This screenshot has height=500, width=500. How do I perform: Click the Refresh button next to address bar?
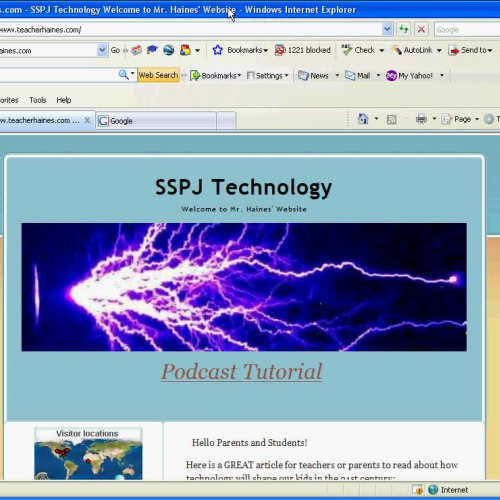(x=404, y=29)
